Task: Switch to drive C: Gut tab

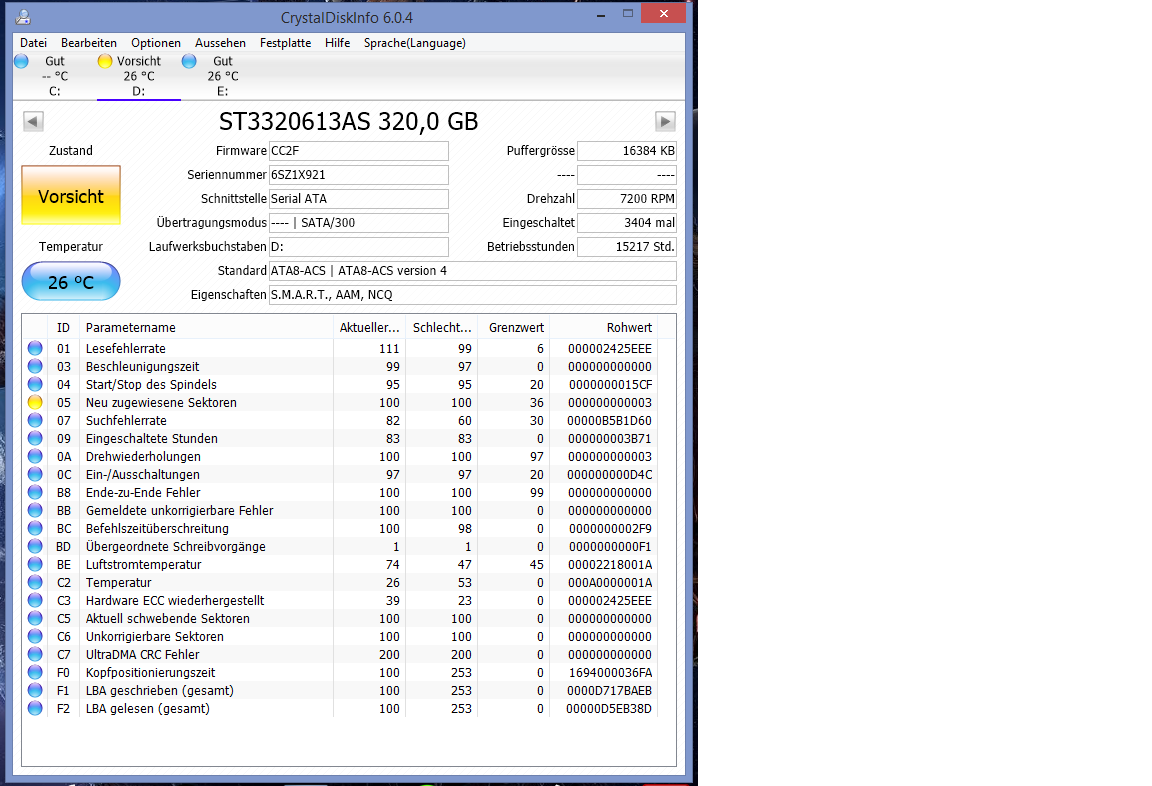Action: click(x=54, y=76)
